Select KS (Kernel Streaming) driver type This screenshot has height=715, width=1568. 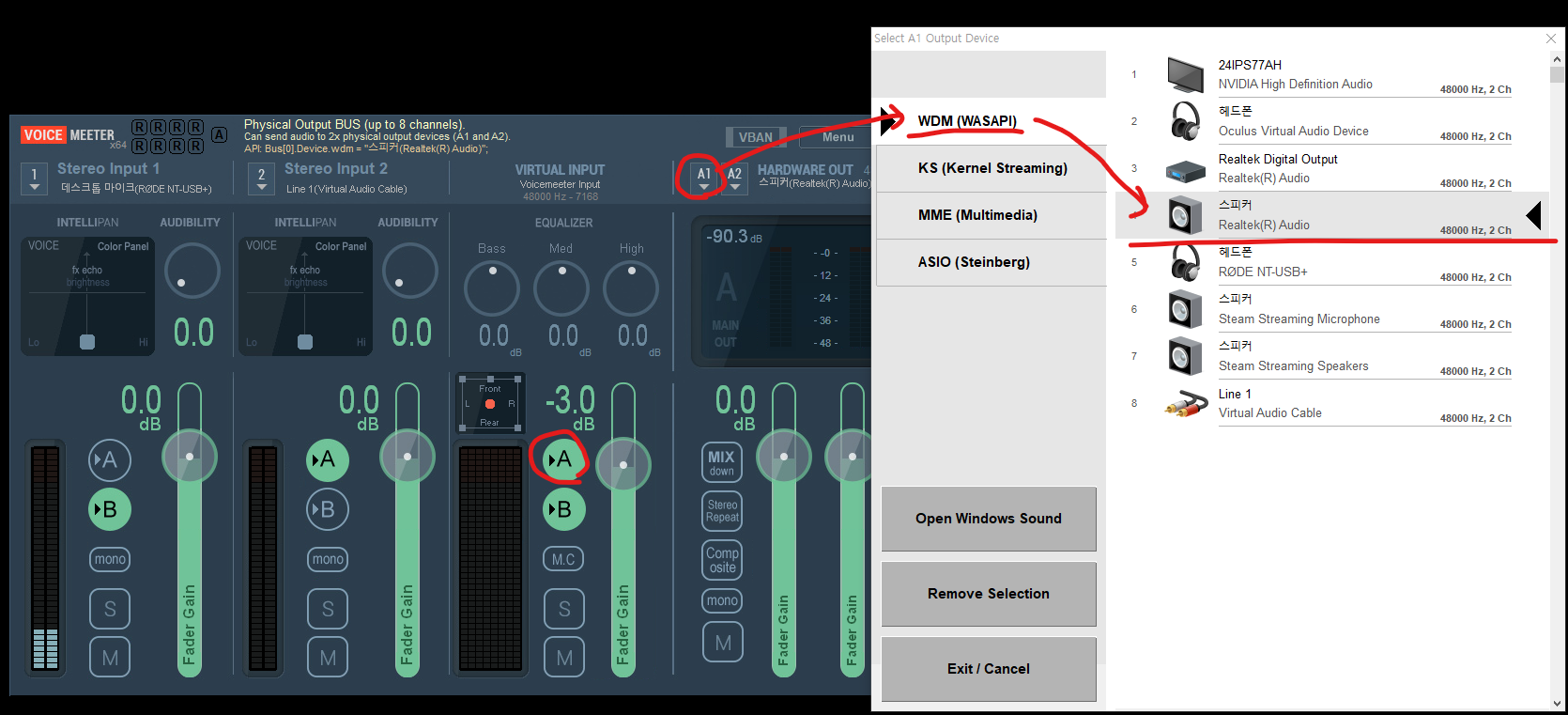click(991, 168)
